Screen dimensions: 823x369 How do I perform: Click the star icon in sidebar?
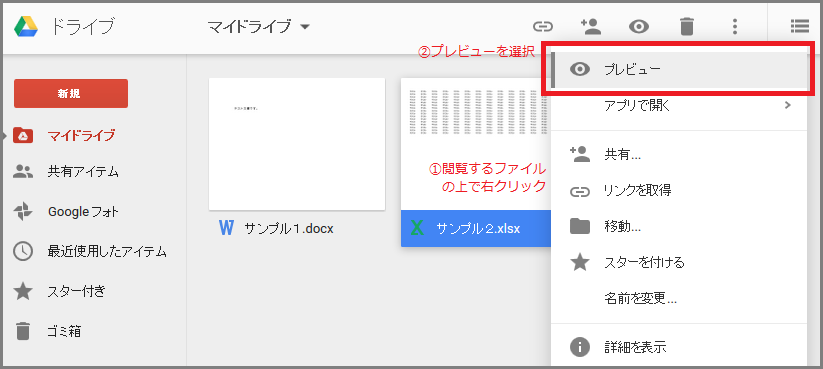point(23,291)
